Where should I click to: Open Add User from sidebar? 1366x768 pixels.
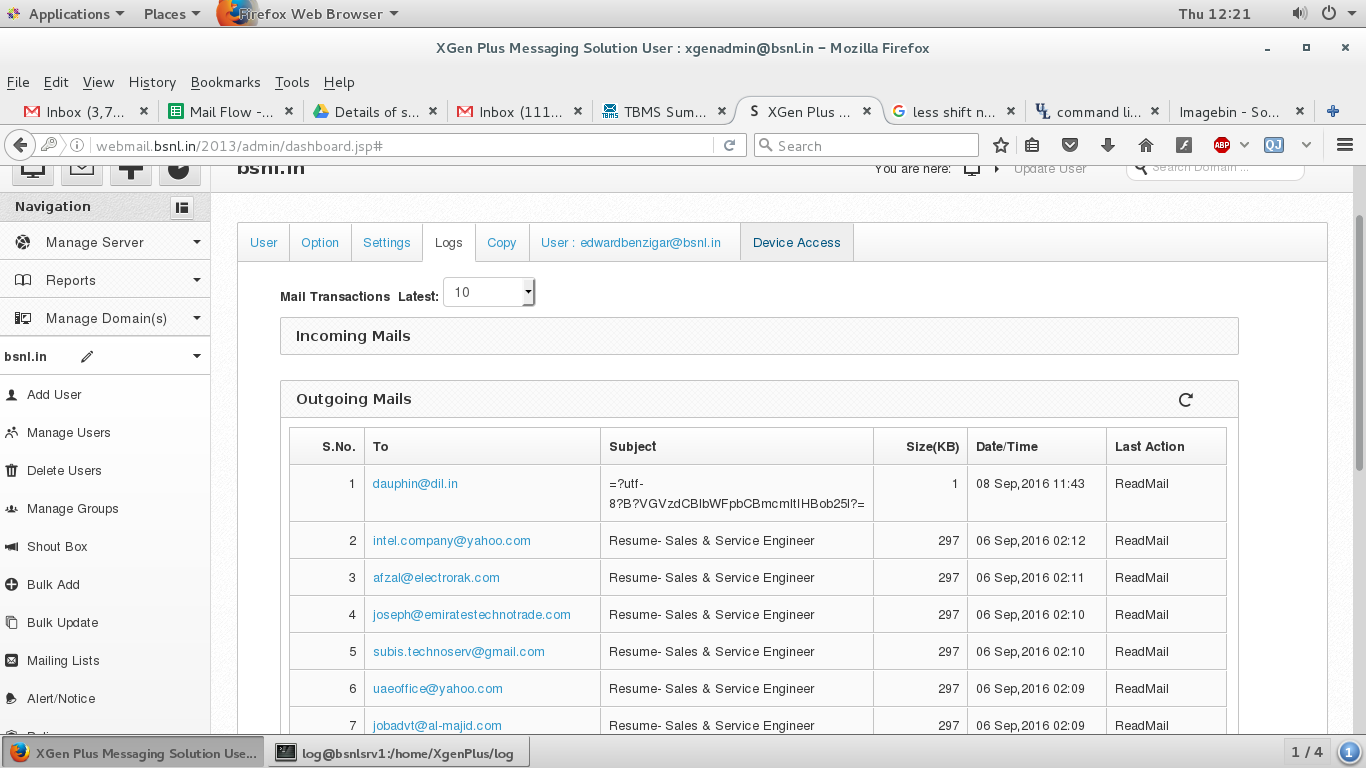pyautogui.click(x=54, y=395)
